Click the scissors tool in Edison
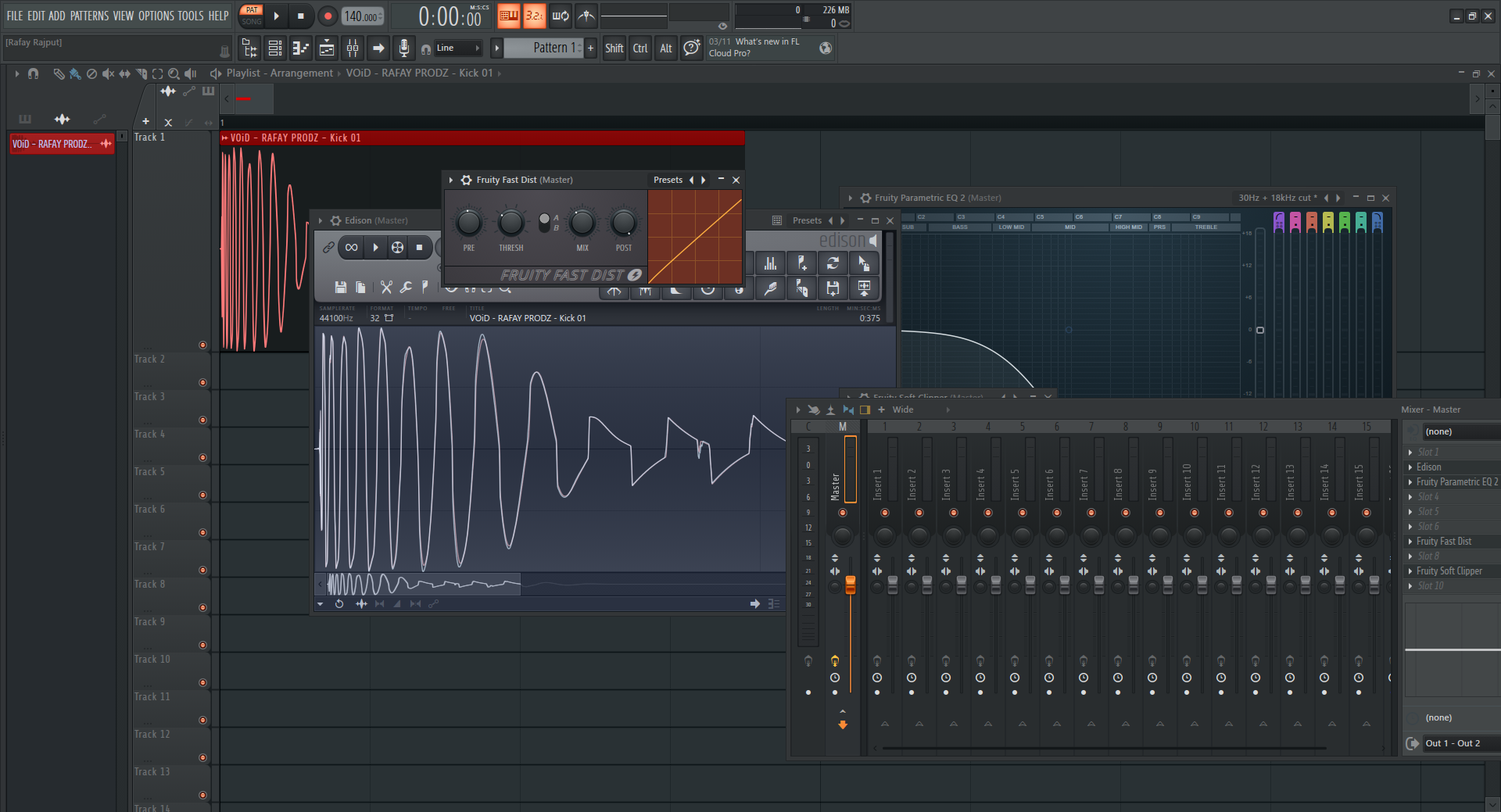This screenshot has width=1501, height=812. click(386, 288)
